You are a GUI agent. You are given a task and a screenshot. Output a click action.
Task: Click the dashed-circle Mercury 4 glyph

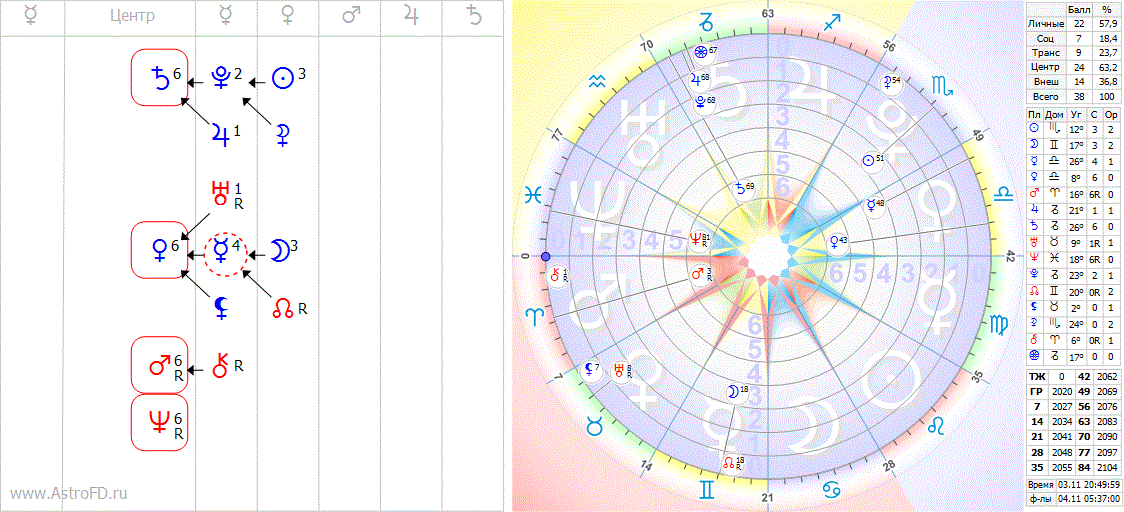click(226, 254)
